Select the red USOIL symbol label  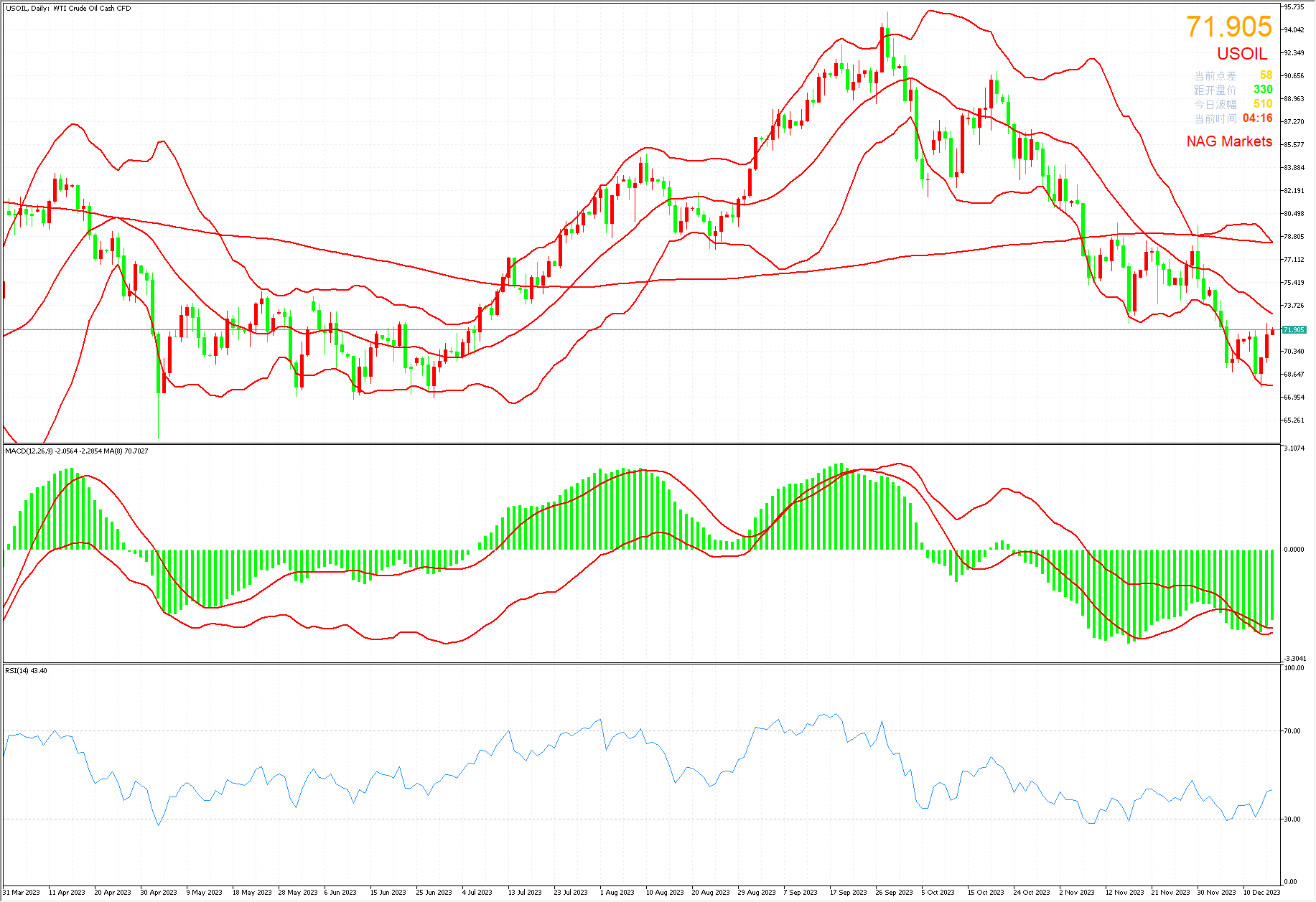[x=1242, y=54]
